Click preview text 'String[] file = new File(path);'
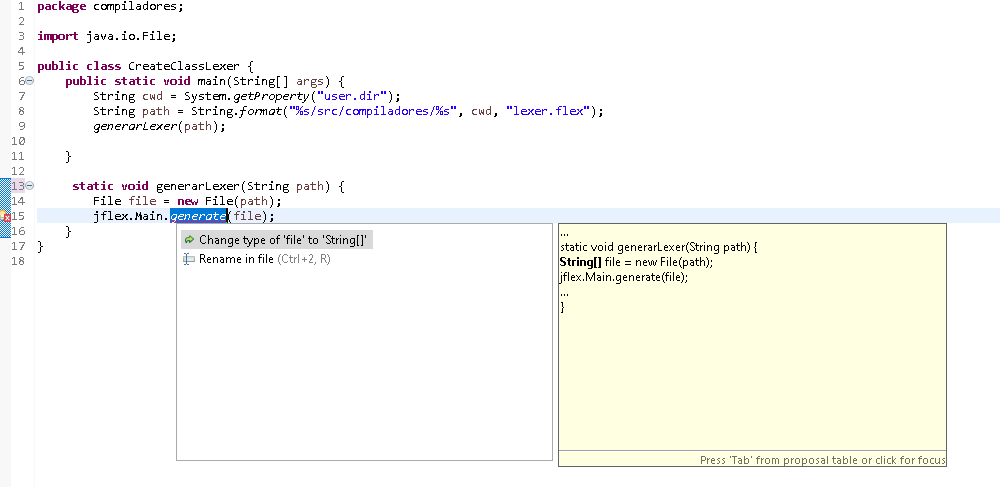This screenshot has height=487, width=1000. coord(636,262)
